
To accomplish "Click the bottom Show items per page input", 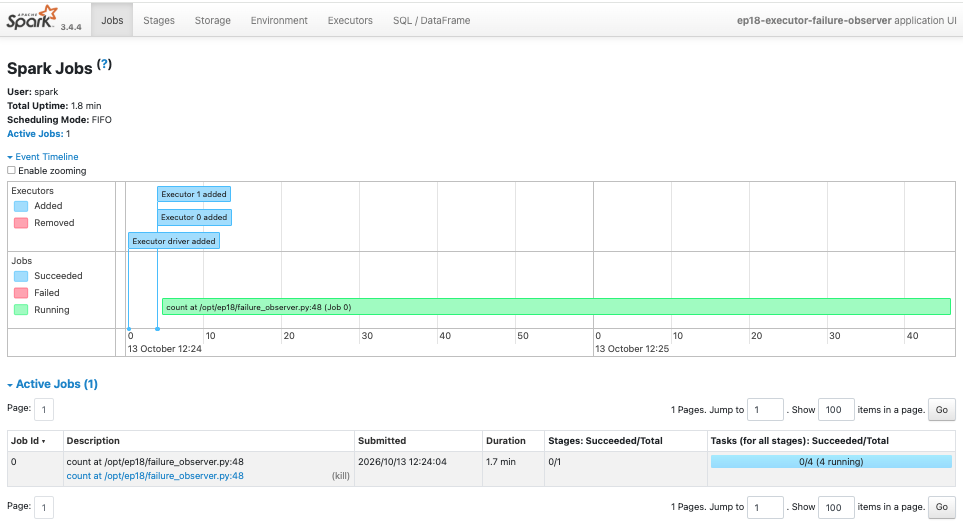I will pyautogui.click(x=836, y=507).
